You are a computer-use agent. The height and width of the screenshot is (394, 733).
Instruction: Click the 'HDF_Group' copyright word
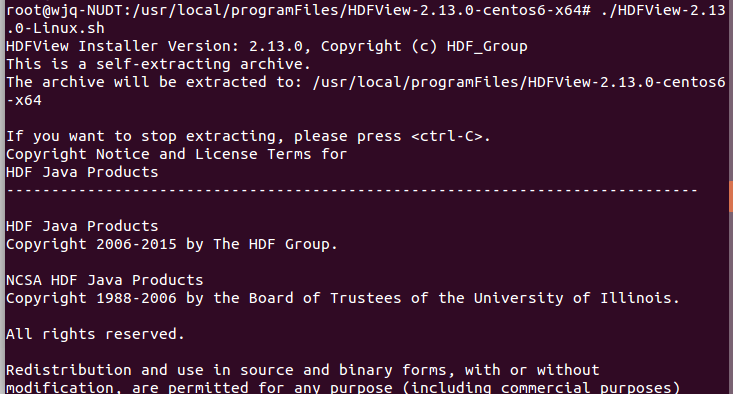[x=487, y=46]
